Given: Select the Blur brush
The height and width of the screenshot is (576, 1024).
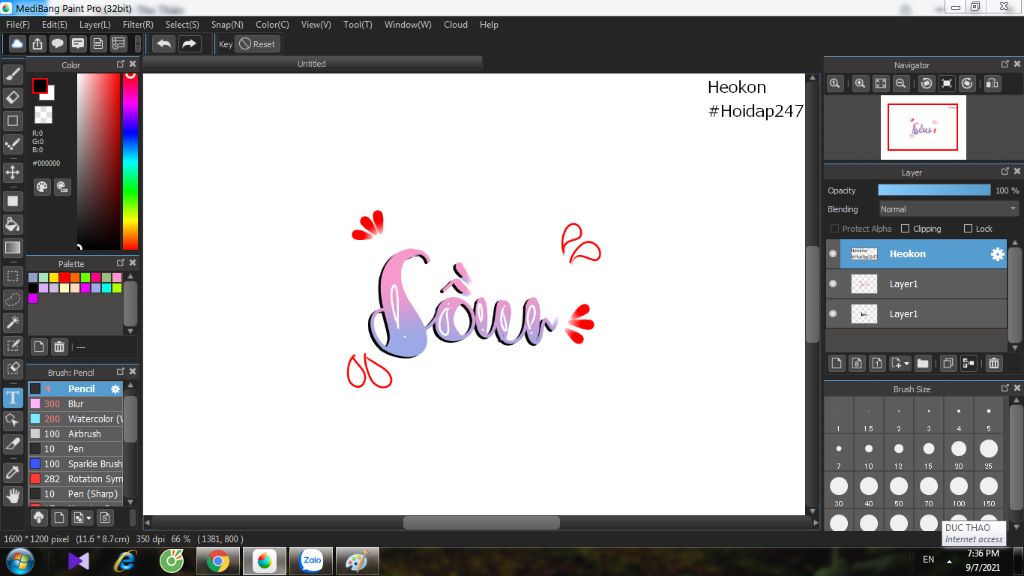Looking at the screenshot, I should [x=76, y=404].
